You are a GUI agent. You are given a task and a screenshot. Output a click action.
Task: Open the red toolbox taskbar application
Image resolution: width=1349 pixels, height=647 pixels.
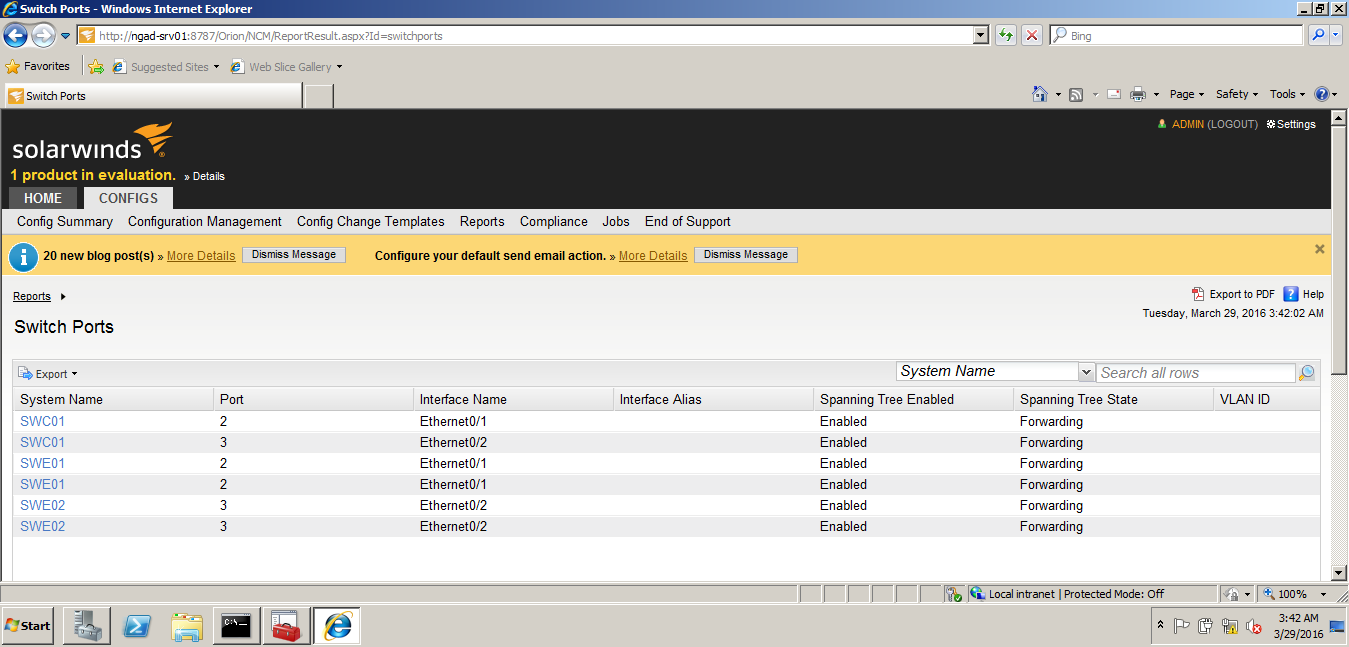[287, 626]
